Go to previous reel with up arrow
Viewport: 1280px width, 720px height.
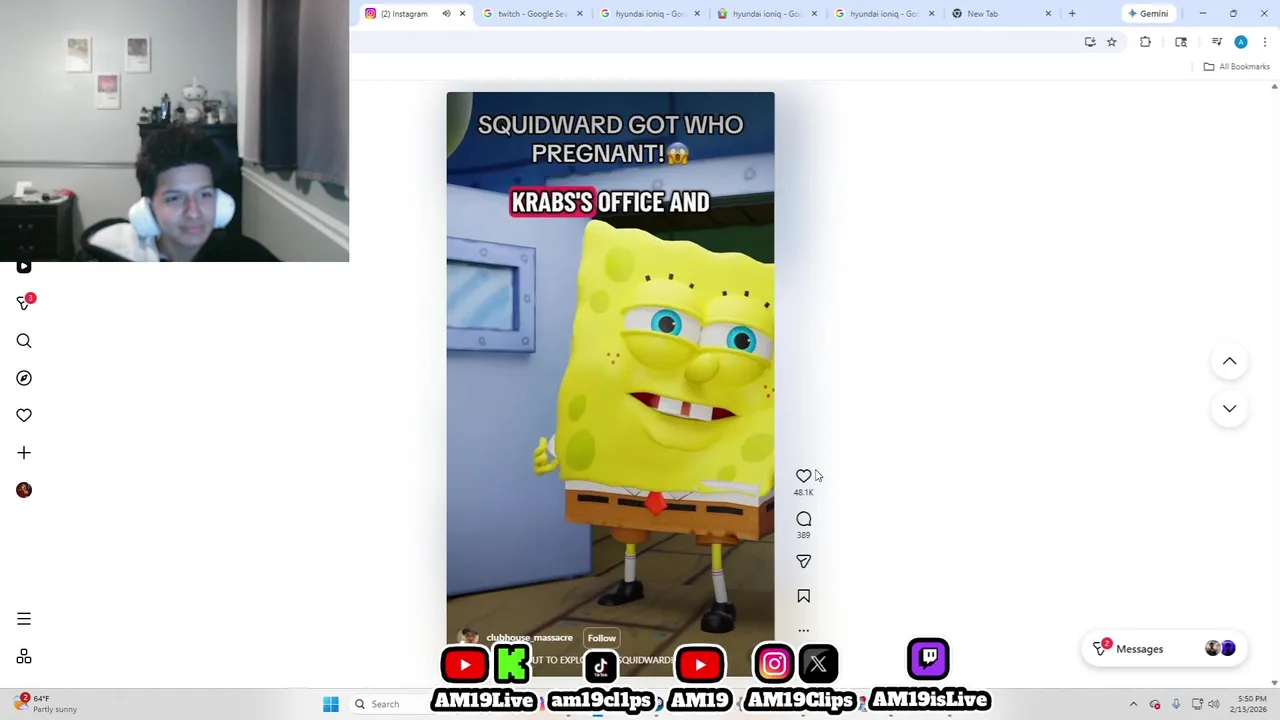1229,361
